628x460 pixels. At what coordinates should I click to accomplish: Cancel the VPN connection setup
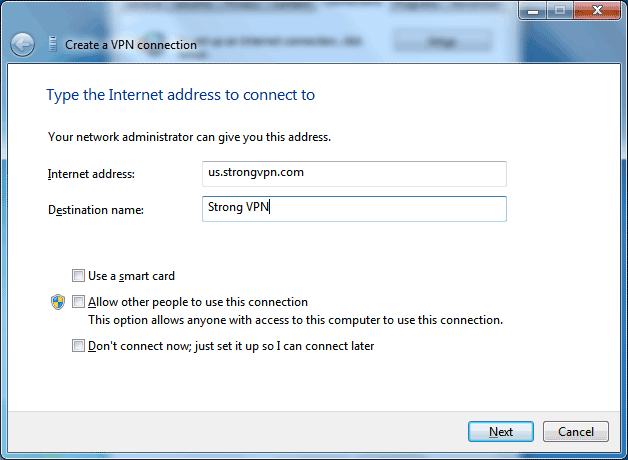576,432
